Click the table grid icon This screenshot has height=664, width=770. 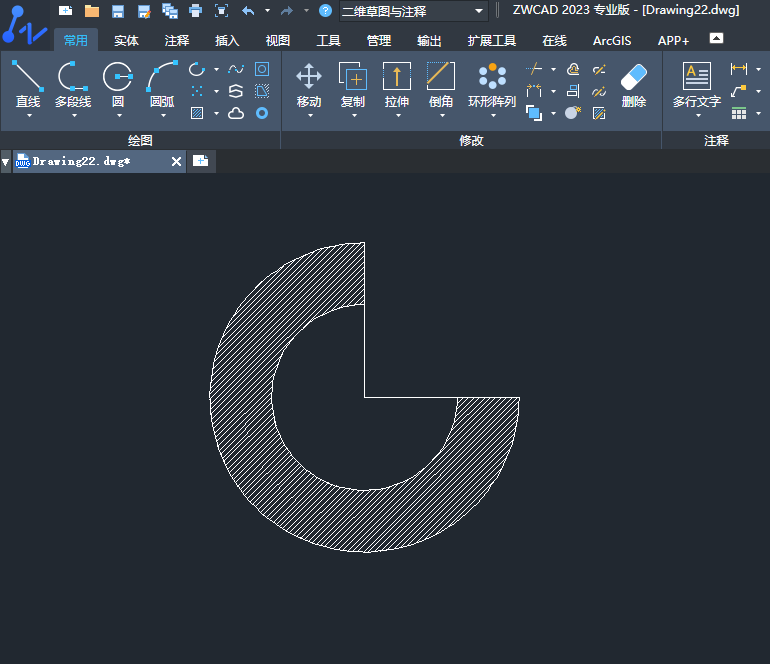(x=739, y=113)
